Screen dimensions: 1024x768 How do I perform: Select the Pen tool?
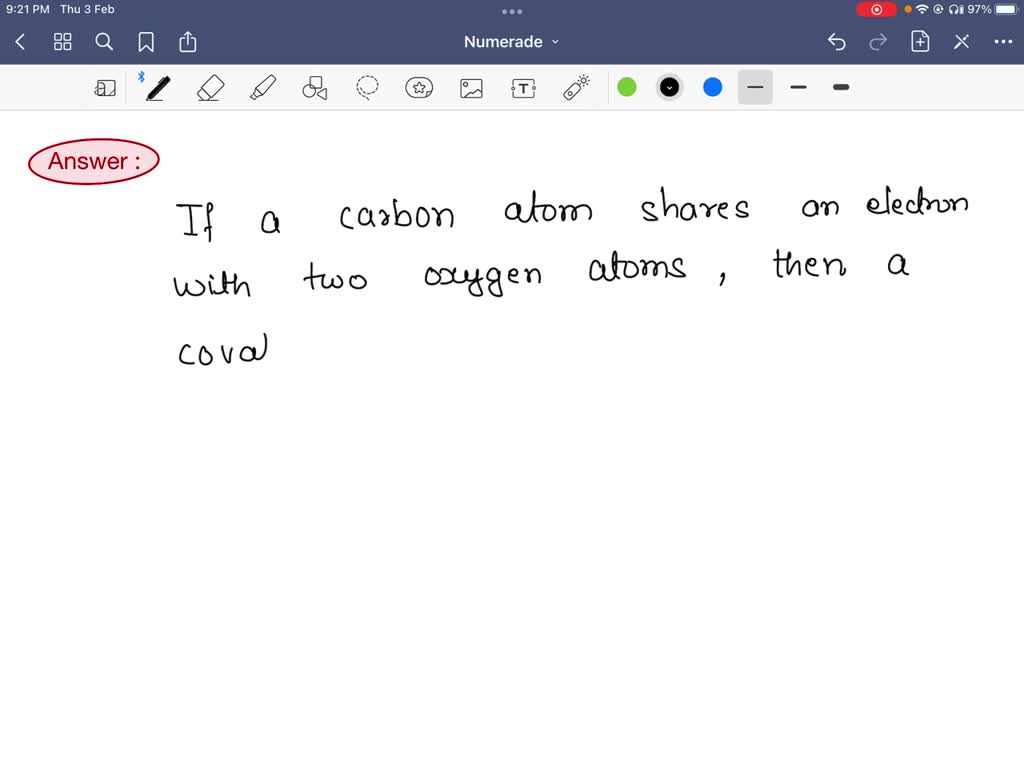(157, 88)
